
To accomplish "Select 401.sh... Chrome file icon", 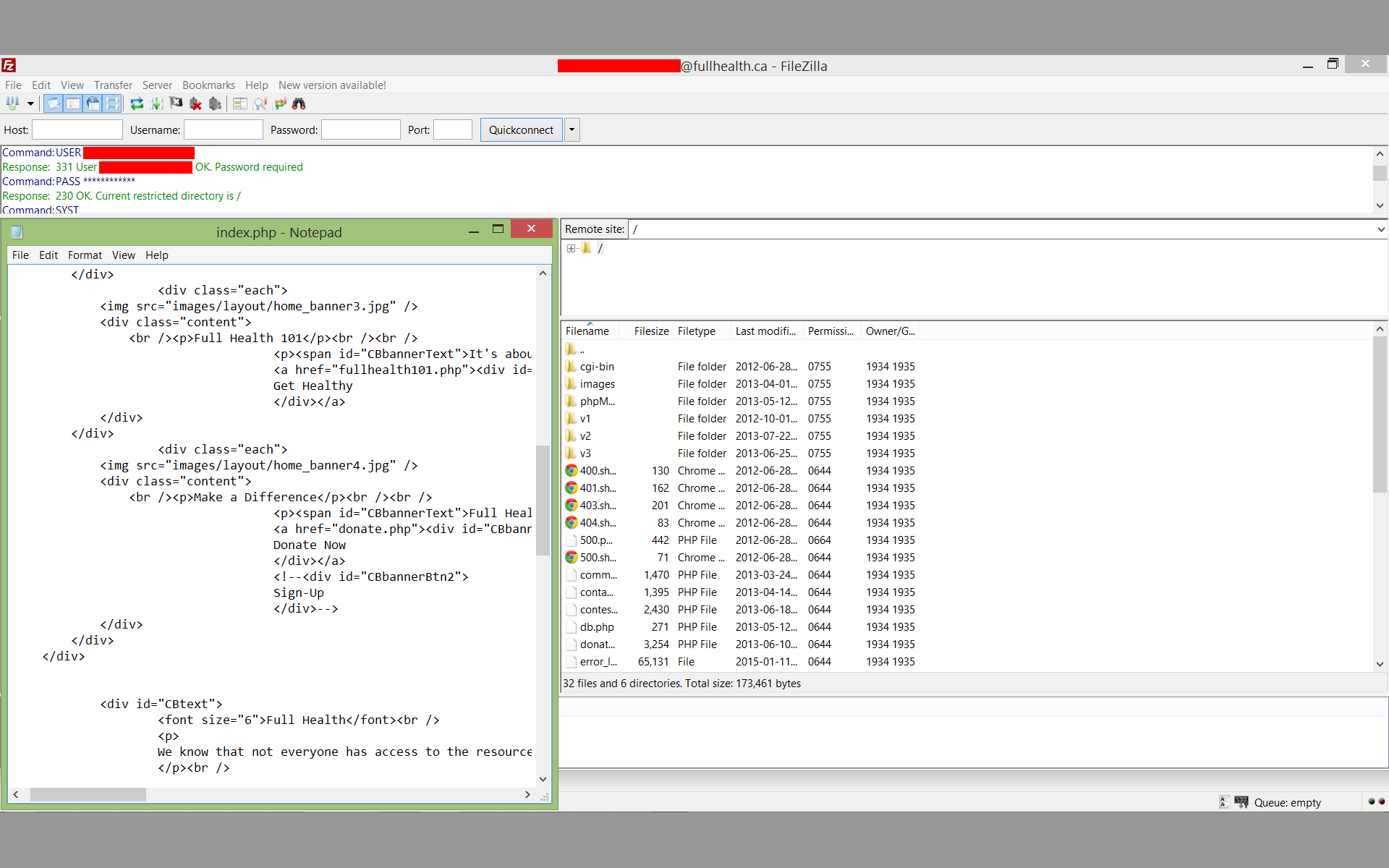I will pyautogui.click(x=571, y=488).
